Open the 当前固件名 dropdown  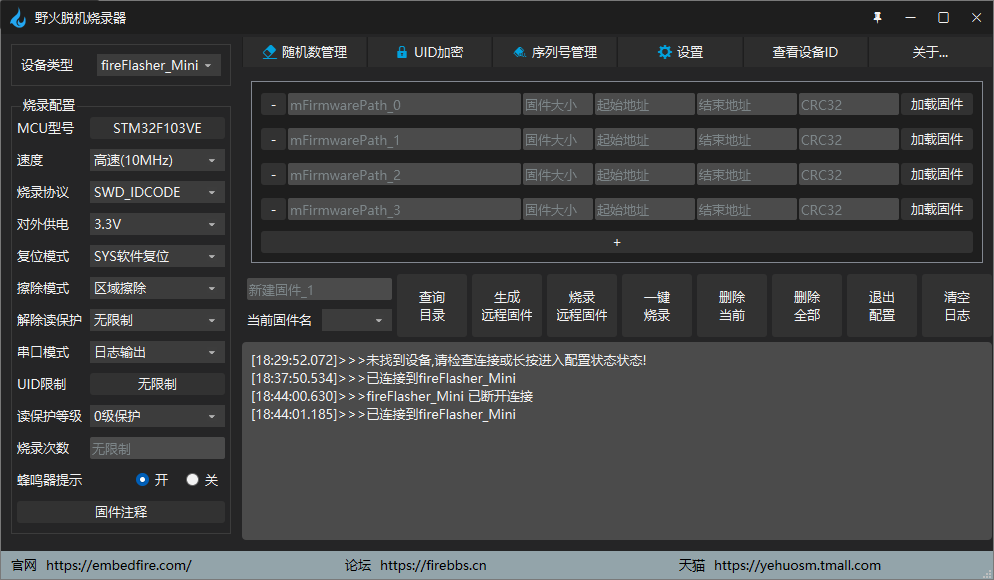357,320
